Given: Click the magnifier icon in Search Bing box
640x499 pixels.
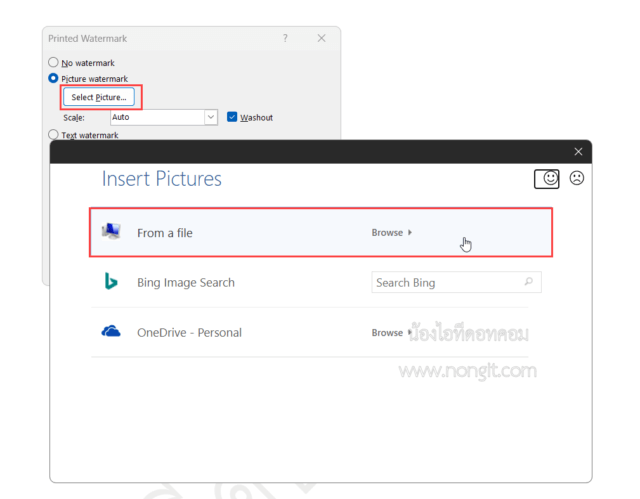Looking at the screenshot, I should (x=529, y=282).
